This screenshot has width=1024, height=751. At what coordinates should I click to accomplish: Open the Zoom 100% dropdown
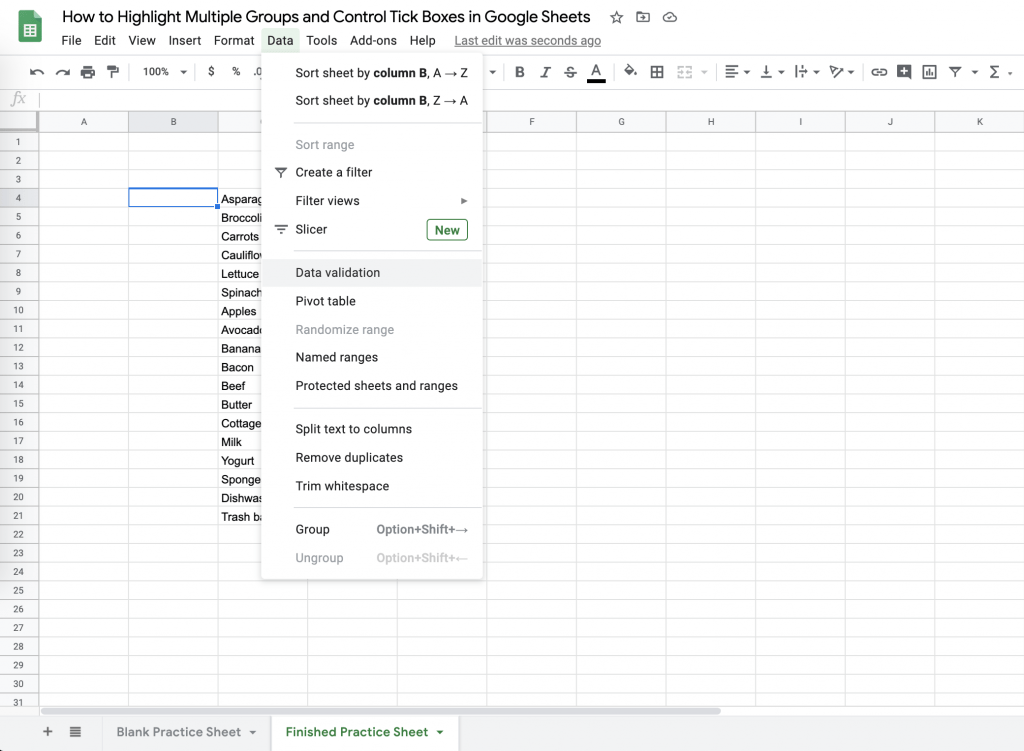[x=160, y=71]
